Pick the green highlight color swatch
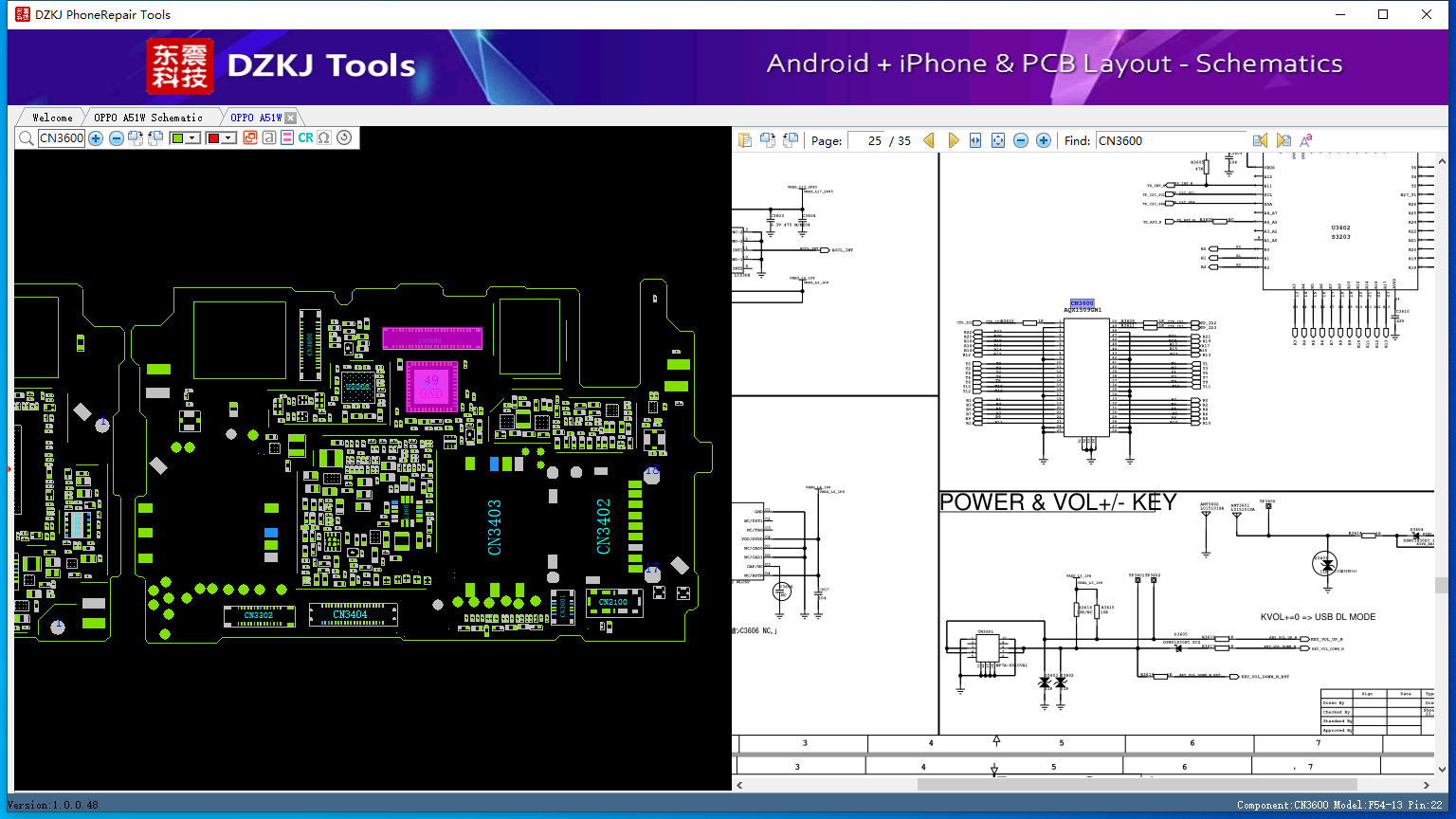The image size is (1456, 819). pyautogui.click(x=177, y=138)
